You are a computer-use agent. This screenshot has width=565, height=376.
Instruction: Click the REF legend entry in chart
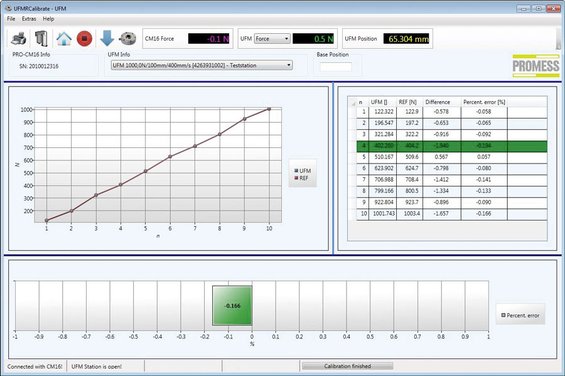click(x=302, y=178)
